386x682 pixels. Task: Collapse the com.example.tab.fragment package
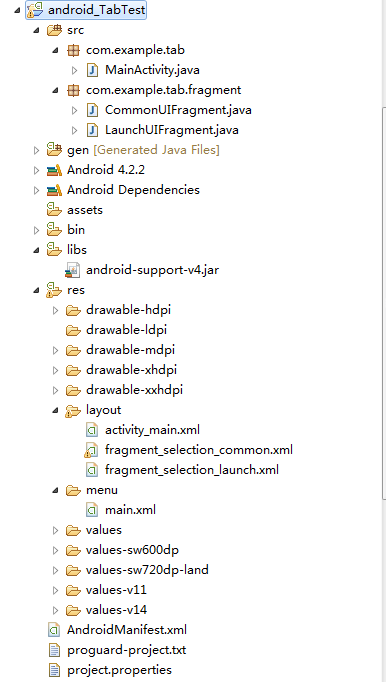point(56,90)
